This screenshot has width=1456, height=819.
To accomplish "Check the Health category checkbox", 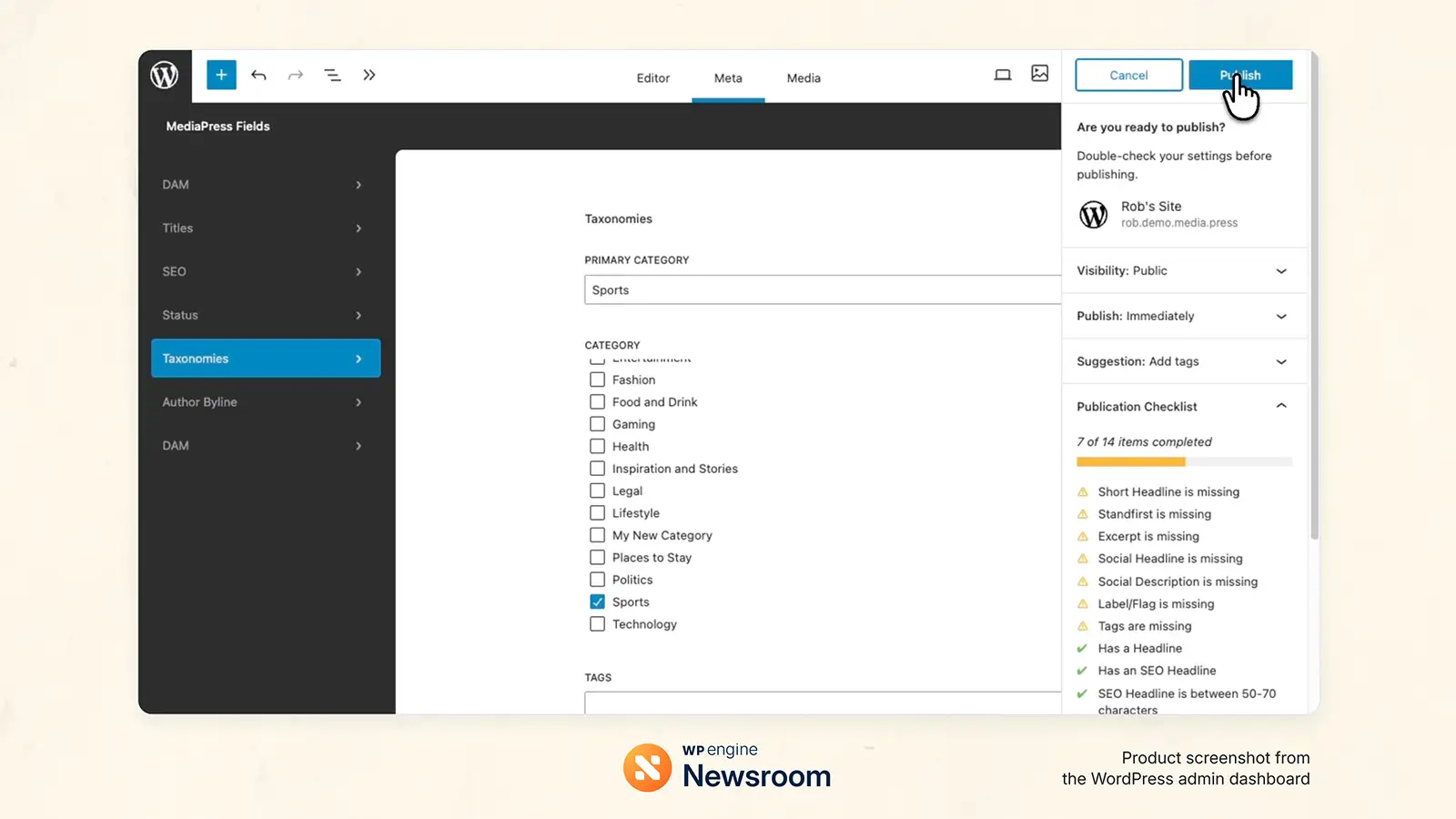I will point(597,446).
